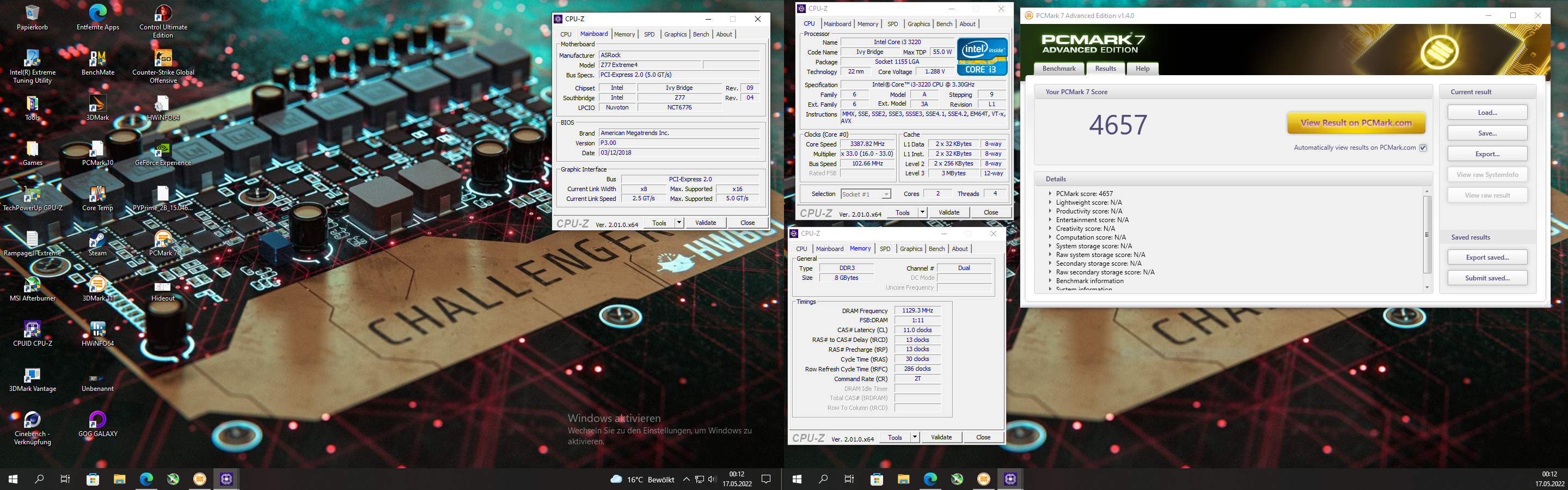
Task: Click the 16°C Bewölkt weather widget
Action: click(642, 480)
